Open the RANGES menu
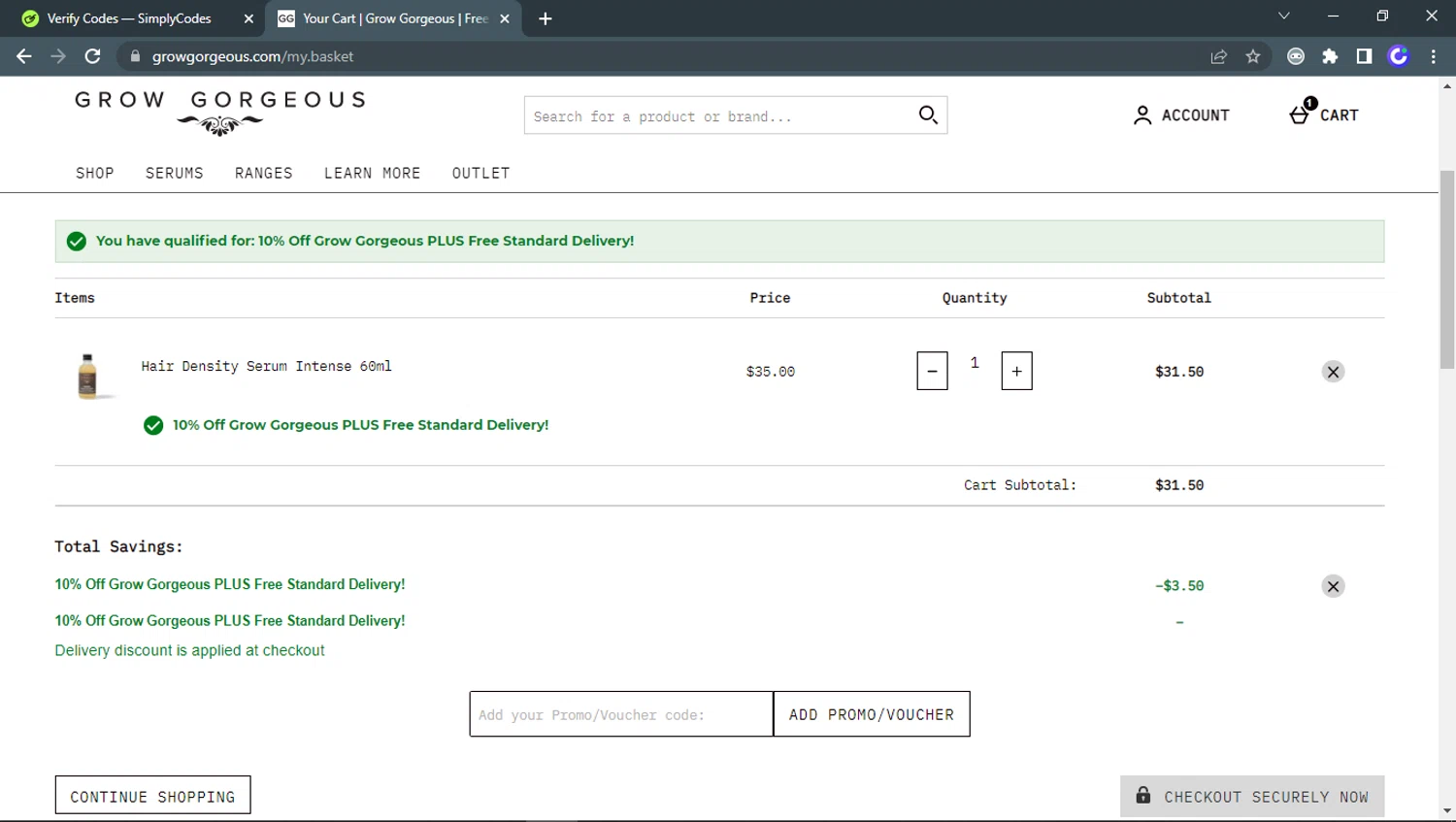The width and height of the screenshot is (1456, 822). (x=264, y=173)
